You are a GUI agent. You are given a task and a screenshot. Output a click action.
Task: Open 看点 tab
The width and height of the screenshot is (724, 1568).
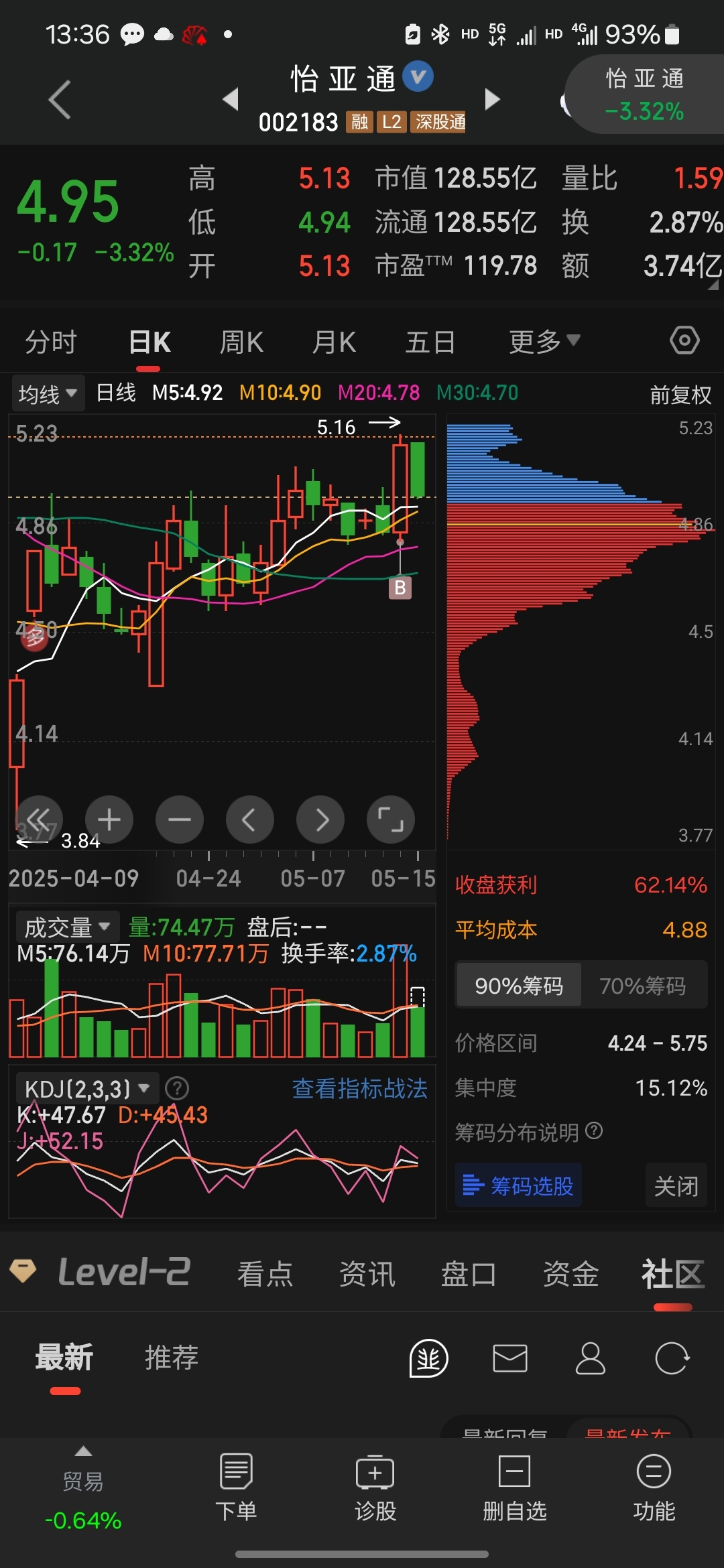[x=265, y=1273]
